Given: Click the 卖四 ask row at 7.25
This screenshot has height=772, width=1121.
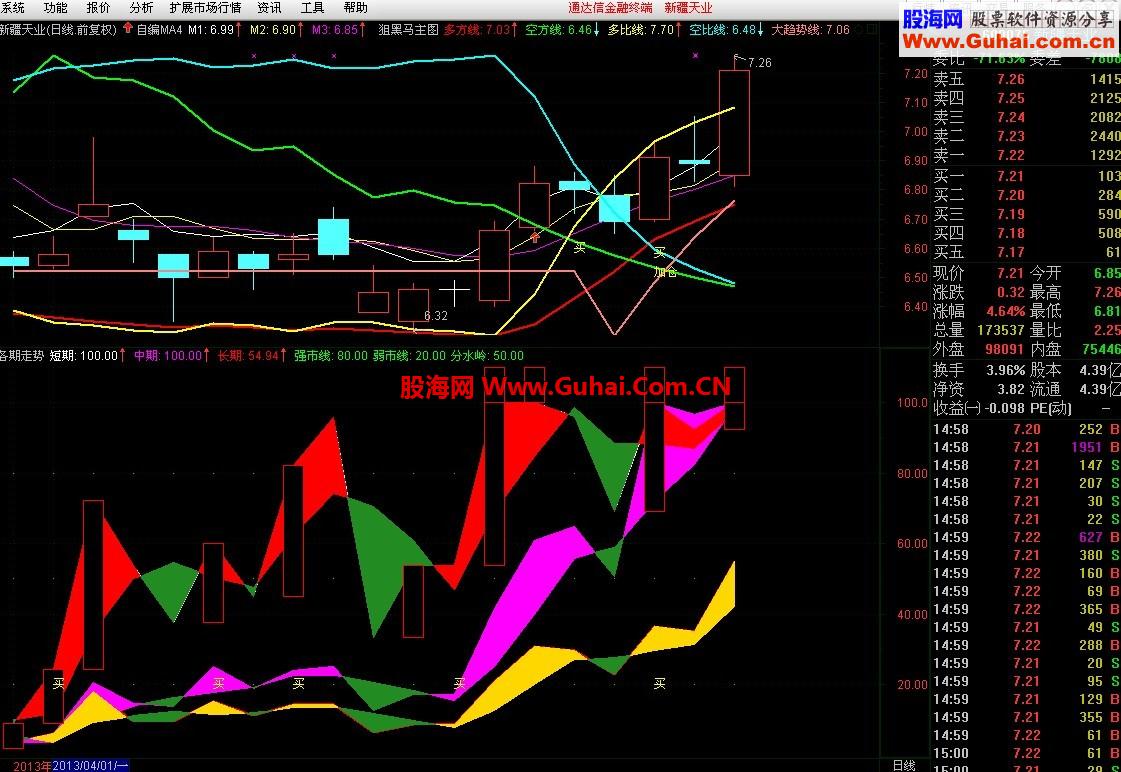Looking at the screenshot, I should (1025, 98).
